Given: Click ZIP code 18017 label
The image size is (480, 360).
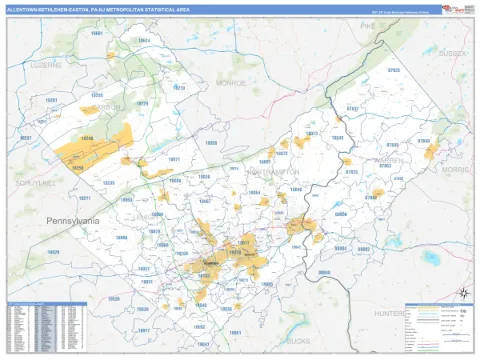Looking at the screenshot, I should coord(243,242).
